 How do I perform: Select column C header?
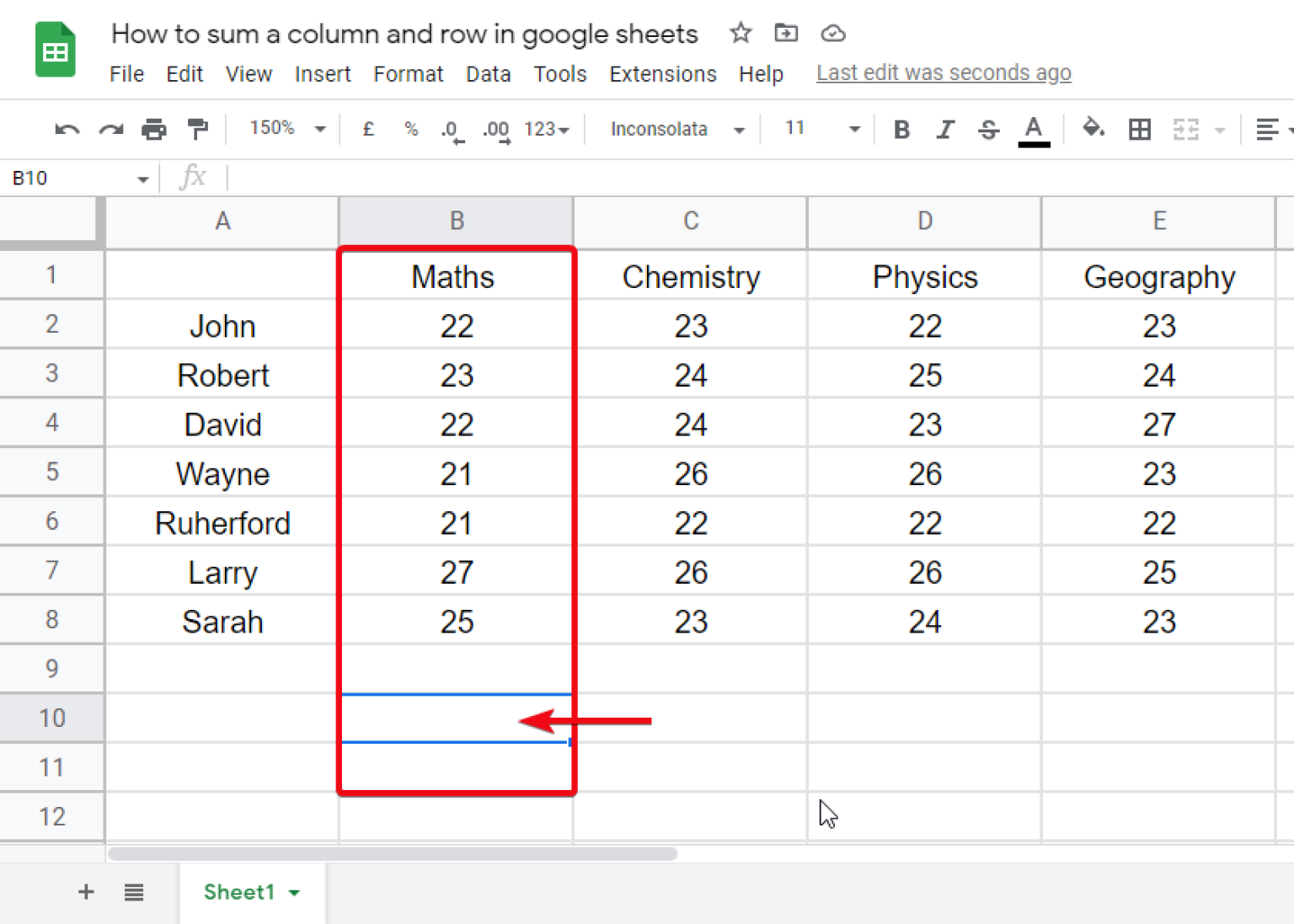tap(691, 222)
